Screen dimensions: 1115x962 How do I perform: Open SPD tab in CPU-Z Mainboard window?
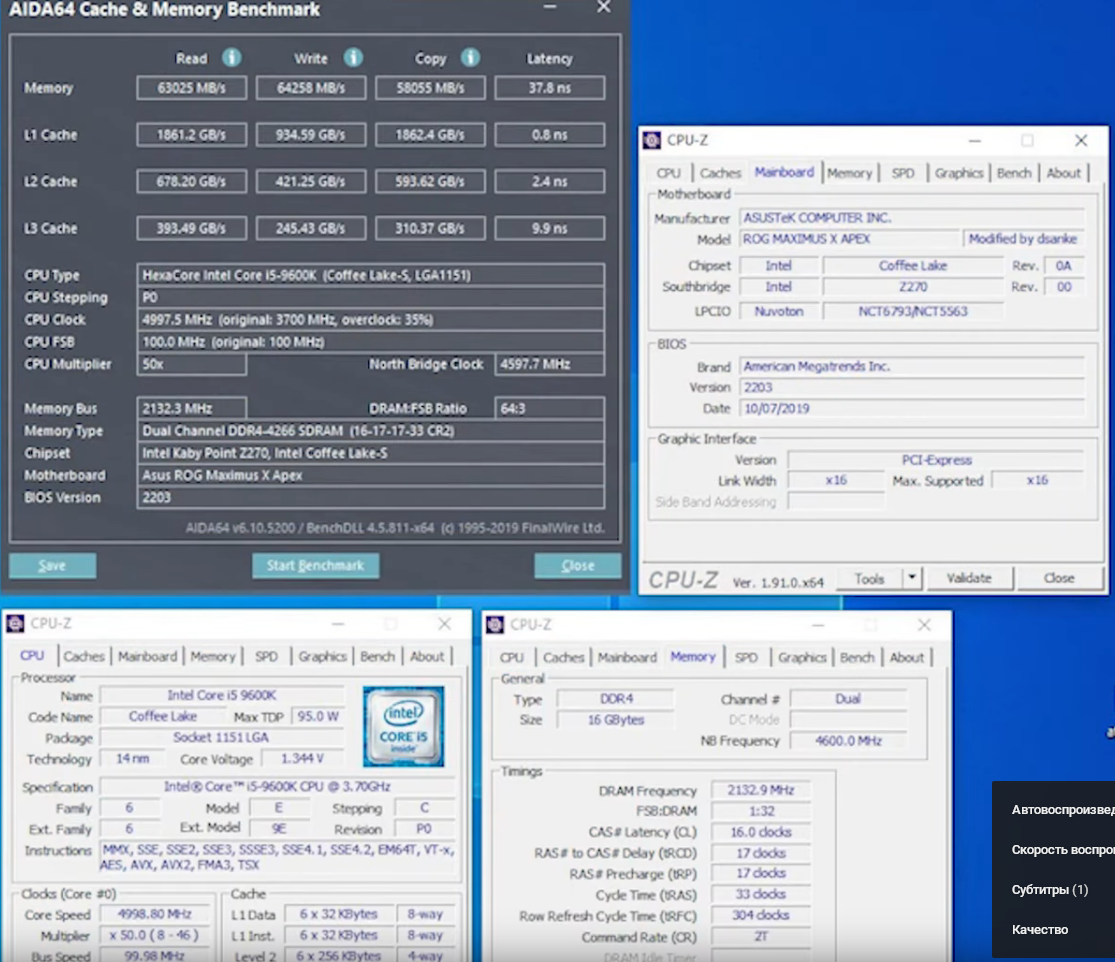(903, 173)
